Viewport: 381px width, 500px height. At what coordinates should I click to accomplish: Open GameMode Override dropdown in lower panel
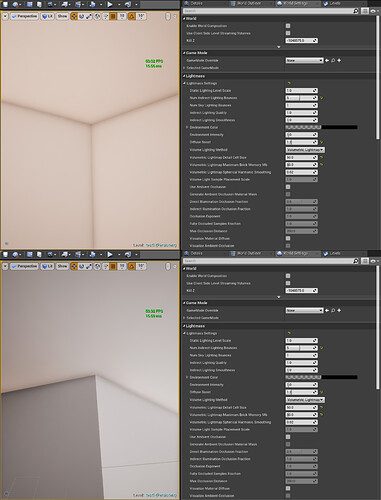(x=304, y=310)
